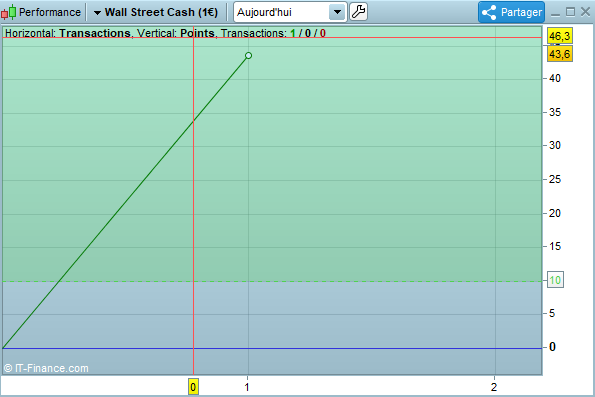This screenshot has width=595, height=397.
Task: Open the Wall Street Cash instrument dropdown
Action: (x=97, y=13)
